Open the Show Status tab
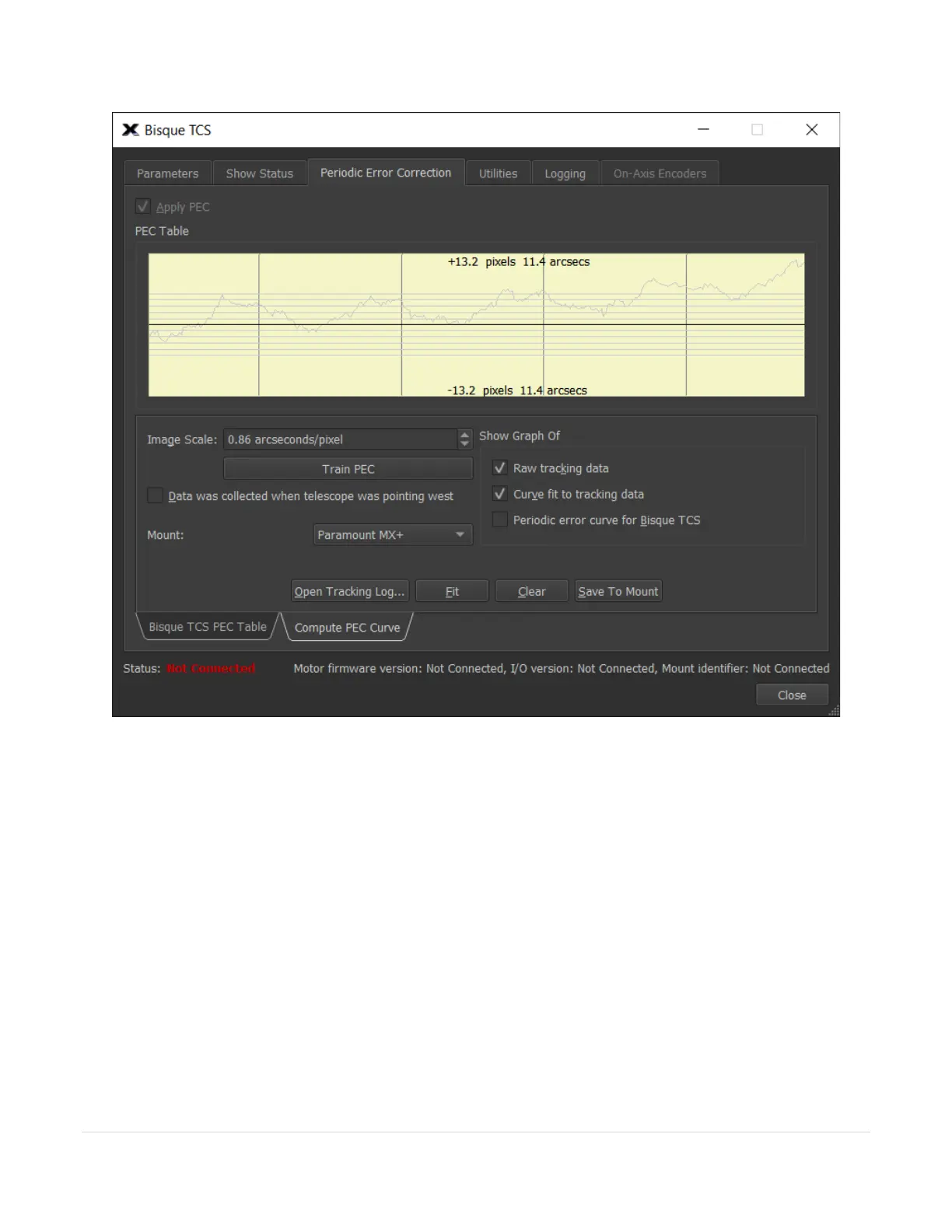 [259, 173]
